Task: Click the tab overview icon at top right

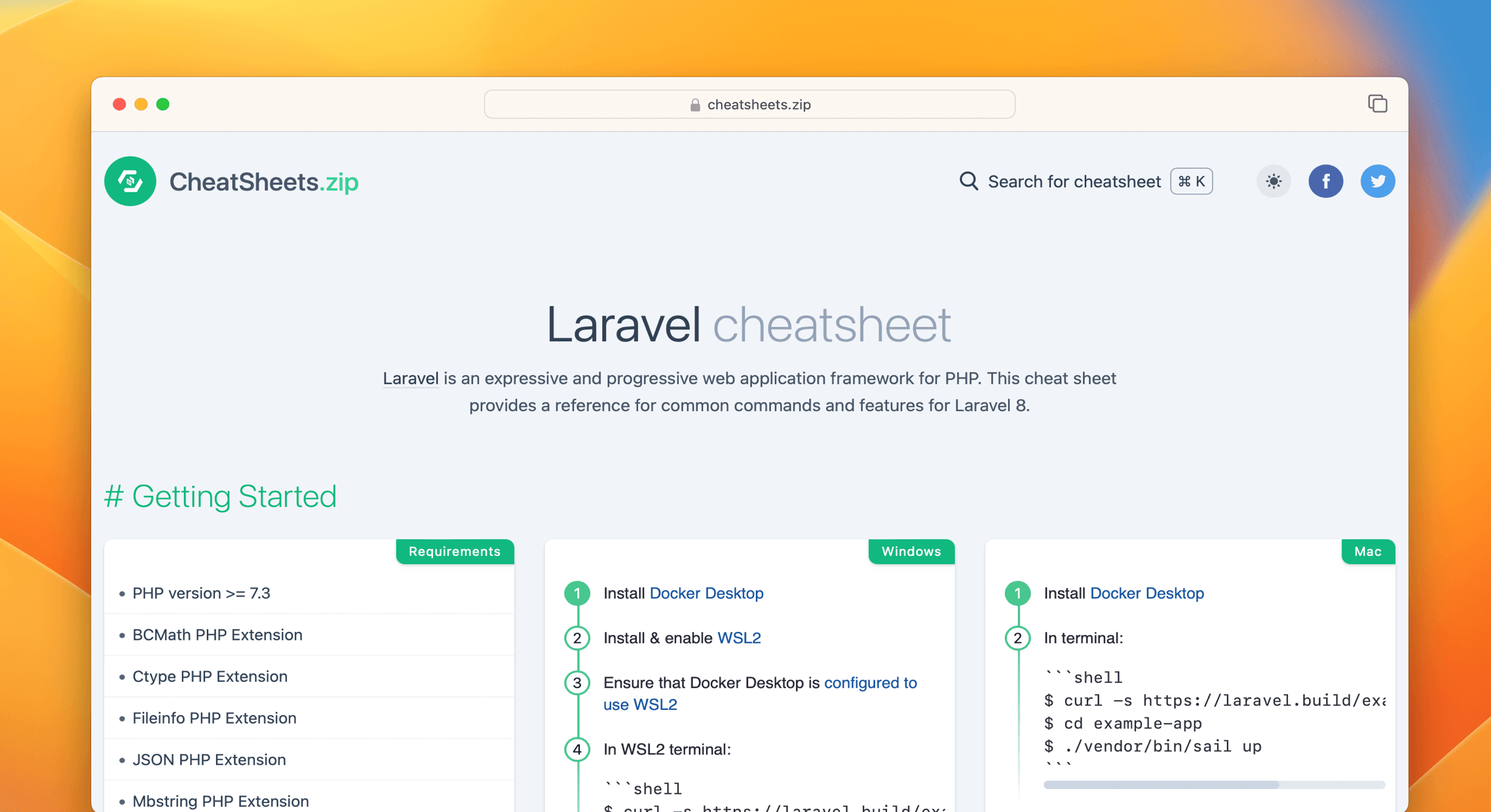Action: click(1378, 103)
